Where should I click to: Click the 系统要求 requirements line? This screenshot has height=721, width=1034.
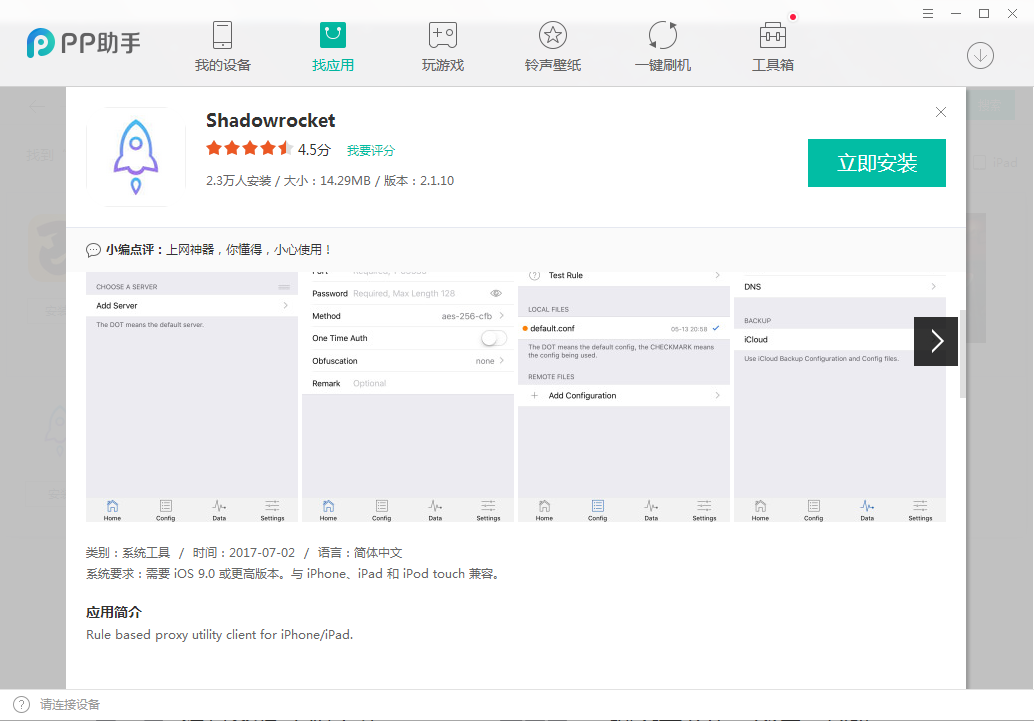[x=294, y=574]
